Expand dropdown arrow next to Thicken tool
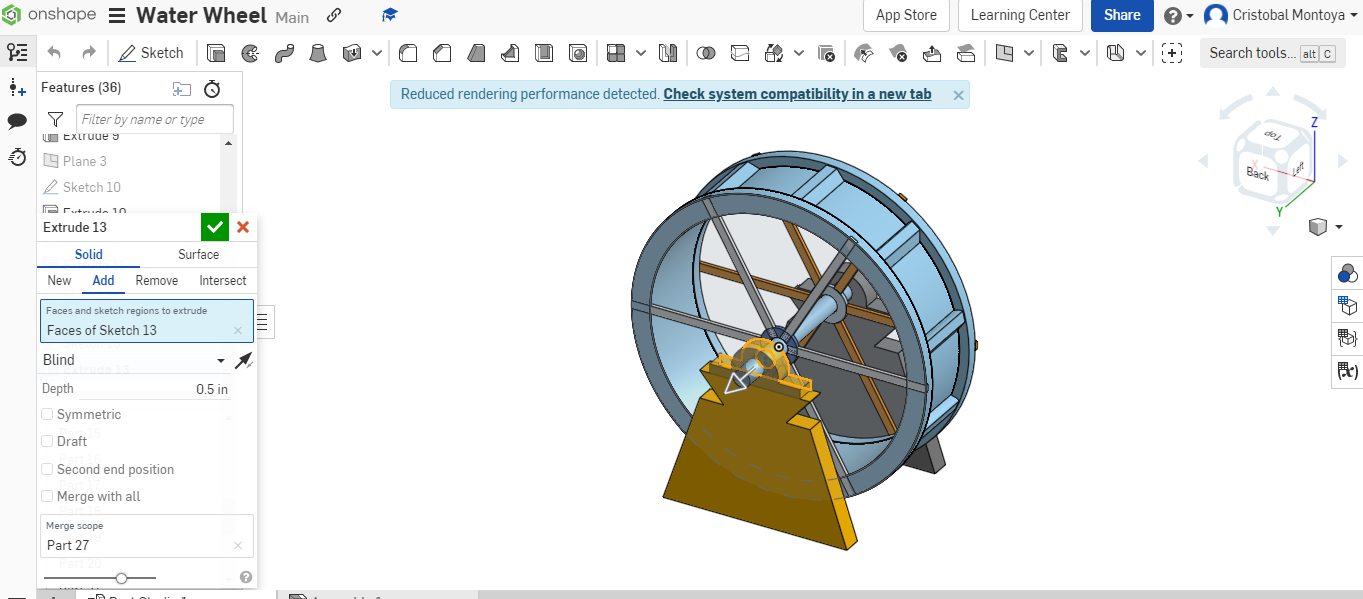This screenshot has width=1363, height=599. coord(377,53)
